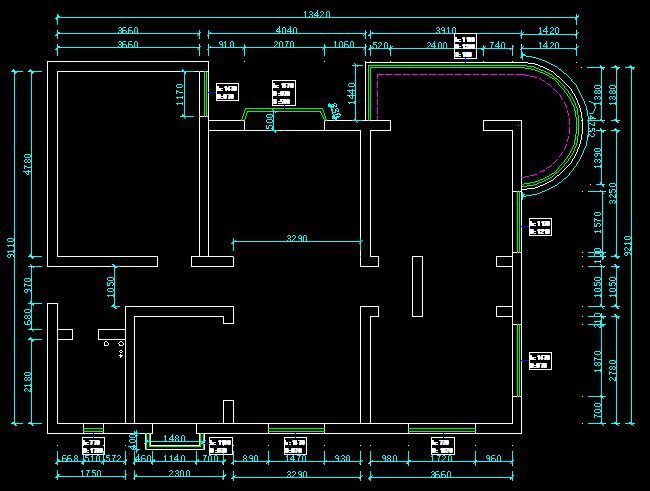This screenshot has height=491, width=650.
Task: Click the 2400 dimension above the bay window
Action: click(x=437, y=45)
